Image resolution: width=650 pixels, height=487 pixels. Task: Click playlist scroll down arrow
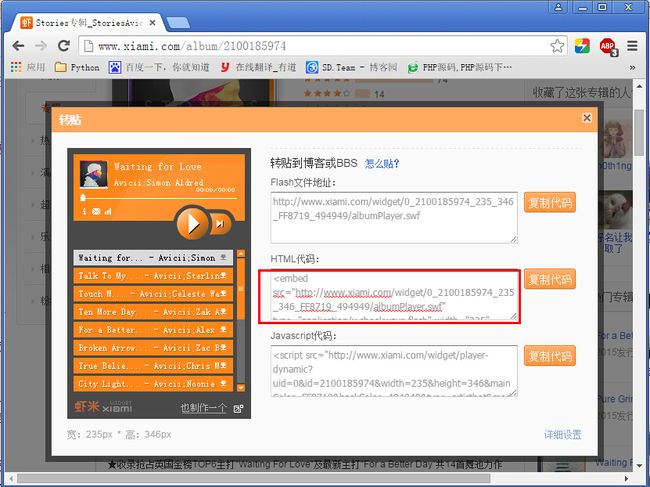241,388
